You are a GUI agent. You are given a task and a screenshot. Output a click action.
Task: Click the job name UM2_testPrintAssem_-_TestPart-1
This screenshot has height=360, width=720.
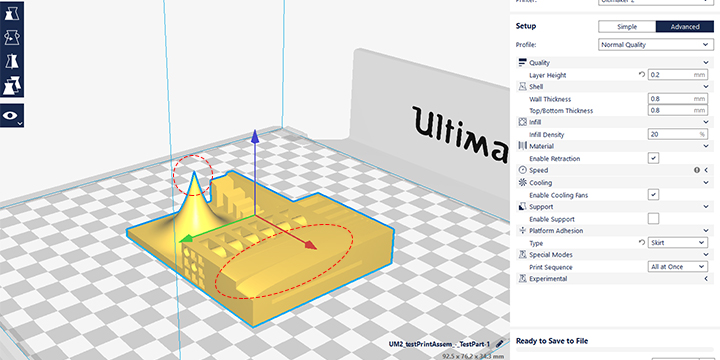(439, 344)
